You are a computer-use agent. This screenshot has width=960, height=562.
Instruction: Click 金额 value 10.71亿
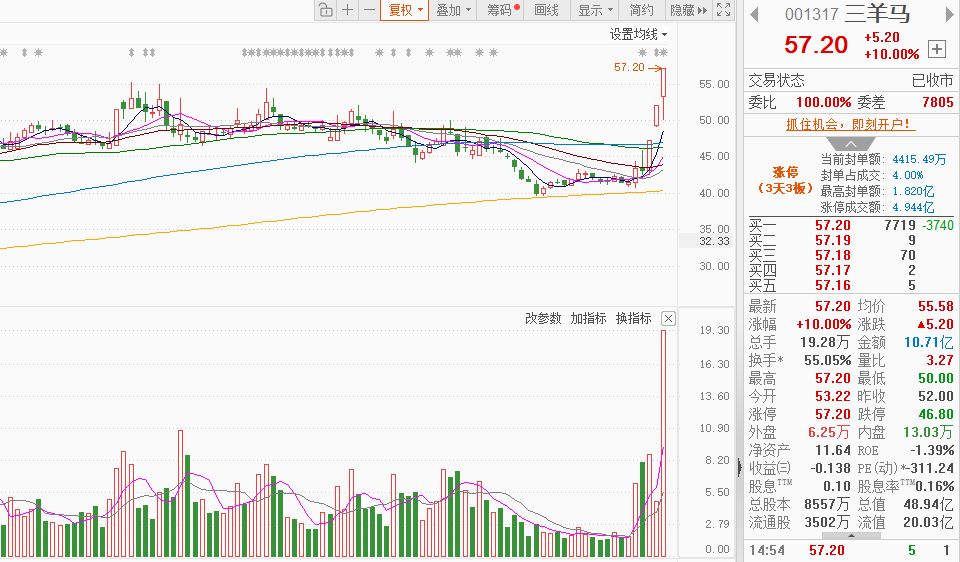pyautogui.click(x=929, y=342)
